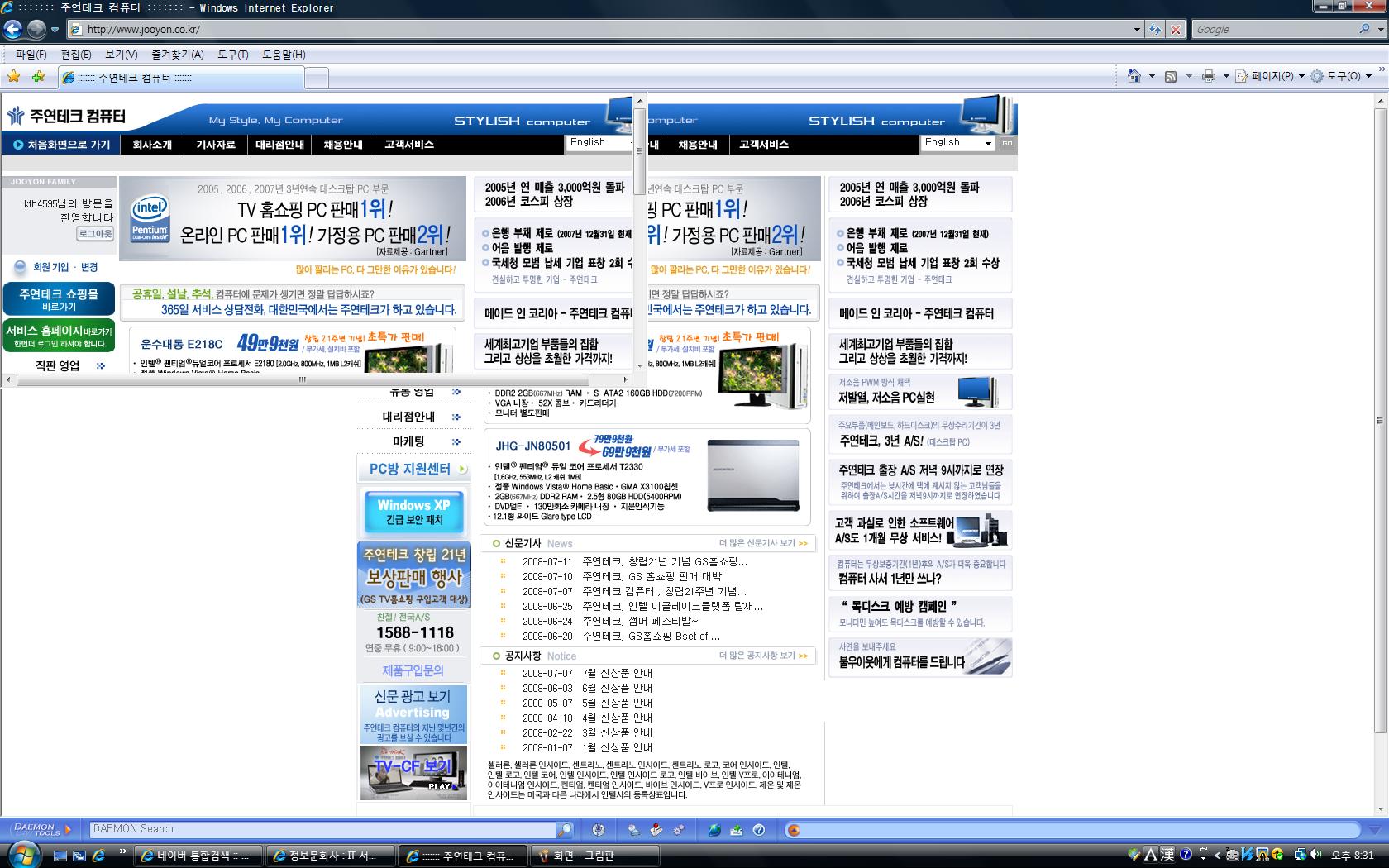Click the IME Hanja 漢 indicator
Screen dimensions: 1389x868
point(1167,855)
